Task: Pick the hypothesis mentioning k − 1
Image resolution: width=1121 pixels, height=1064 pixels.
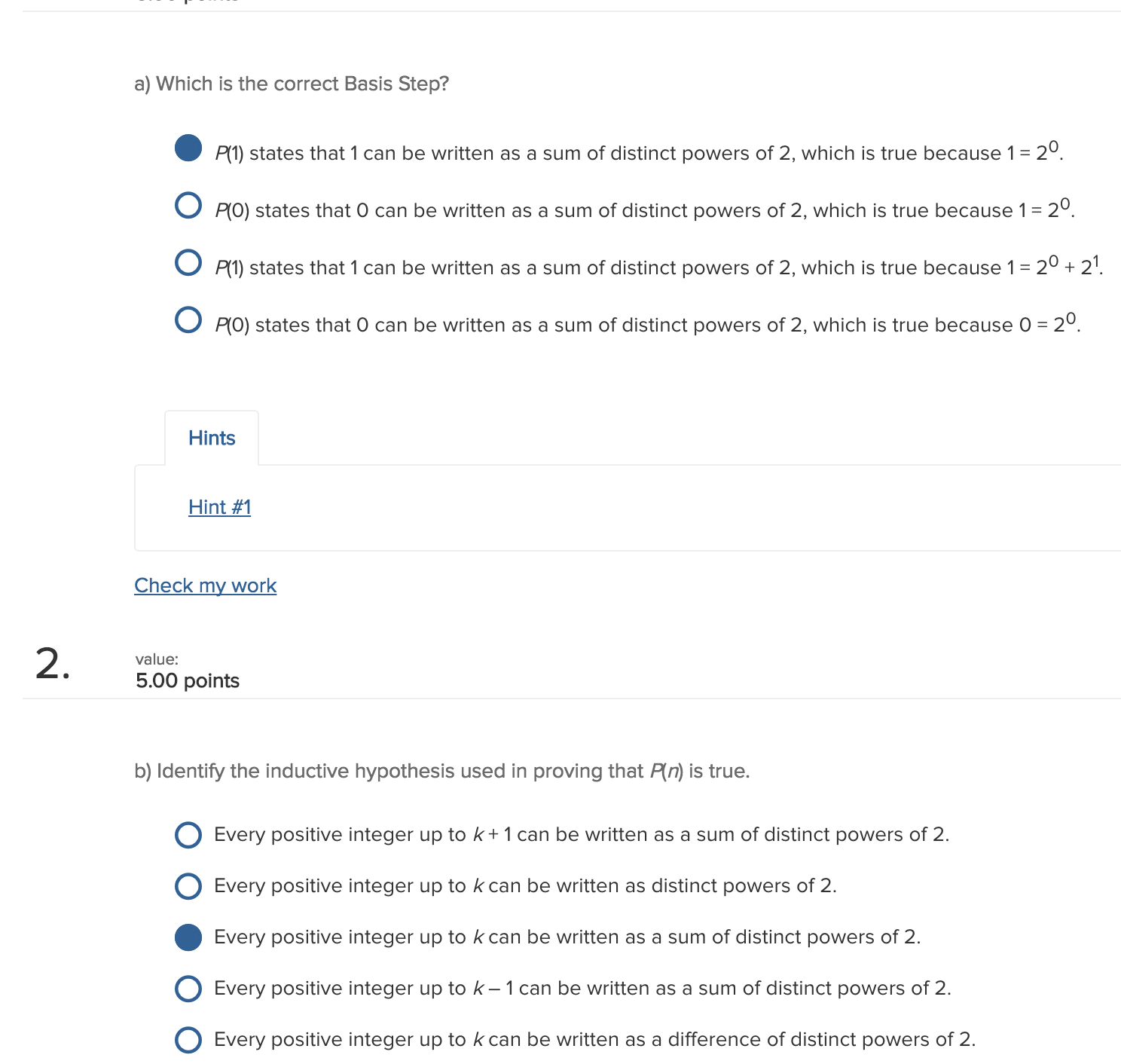Action: pyautogui.click(x=188, y=989)
